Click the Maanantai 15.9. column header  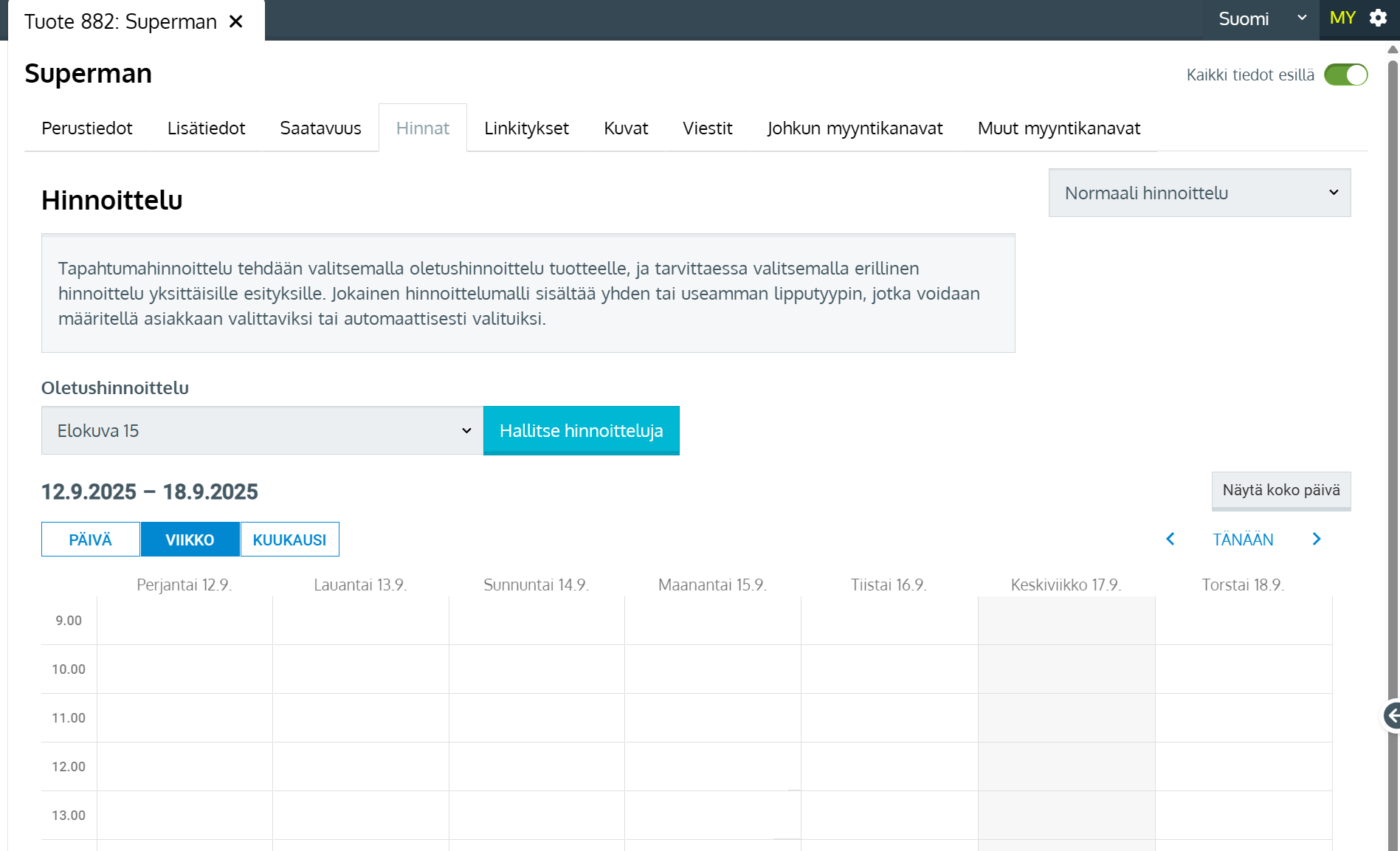click(x=712, y=585)
